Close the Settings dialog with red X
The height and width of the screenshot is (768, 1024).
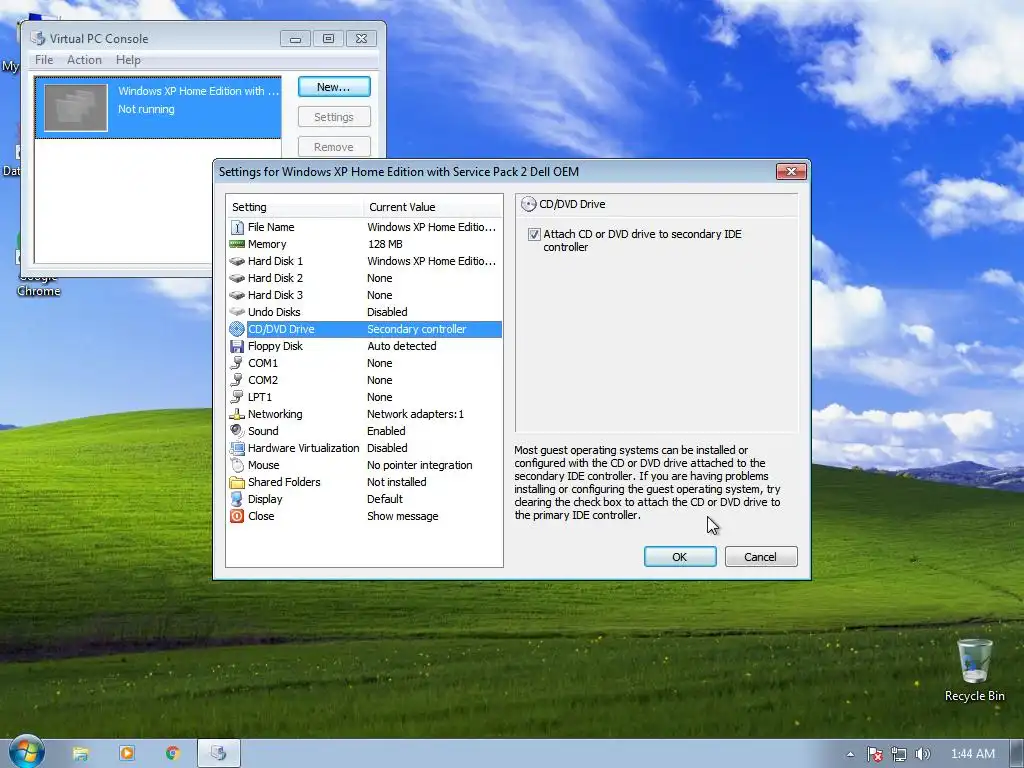[x=791, y=172]
